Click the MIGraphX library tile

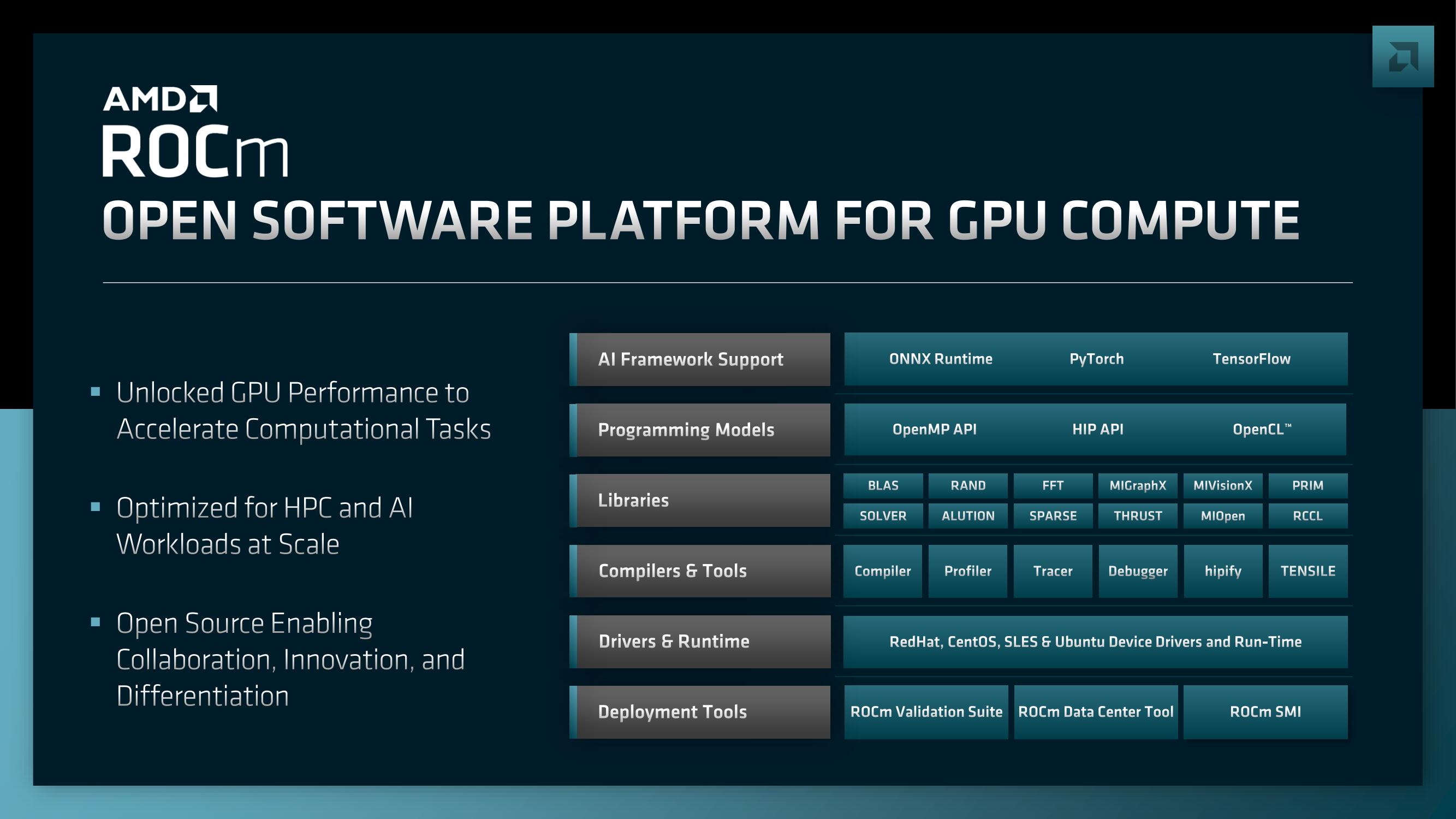coord(1138,485)
